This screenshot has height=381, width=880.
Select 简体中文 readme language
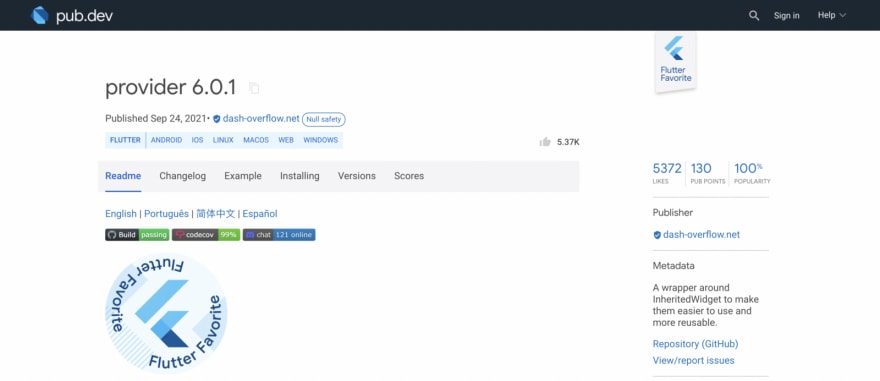pyautogui.click(x=216, y=214)
